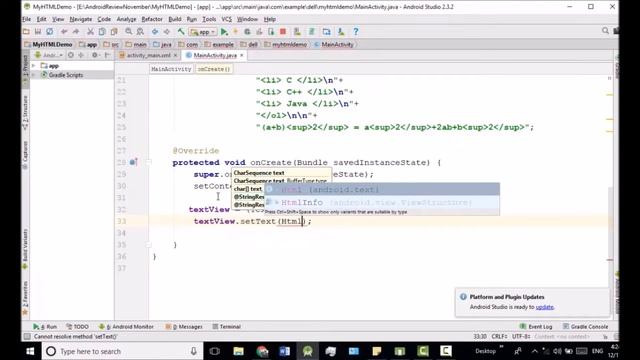The height and width of the screenshot is (360, 640).
Task: Click the update link in notification
Action: (544, 307)
